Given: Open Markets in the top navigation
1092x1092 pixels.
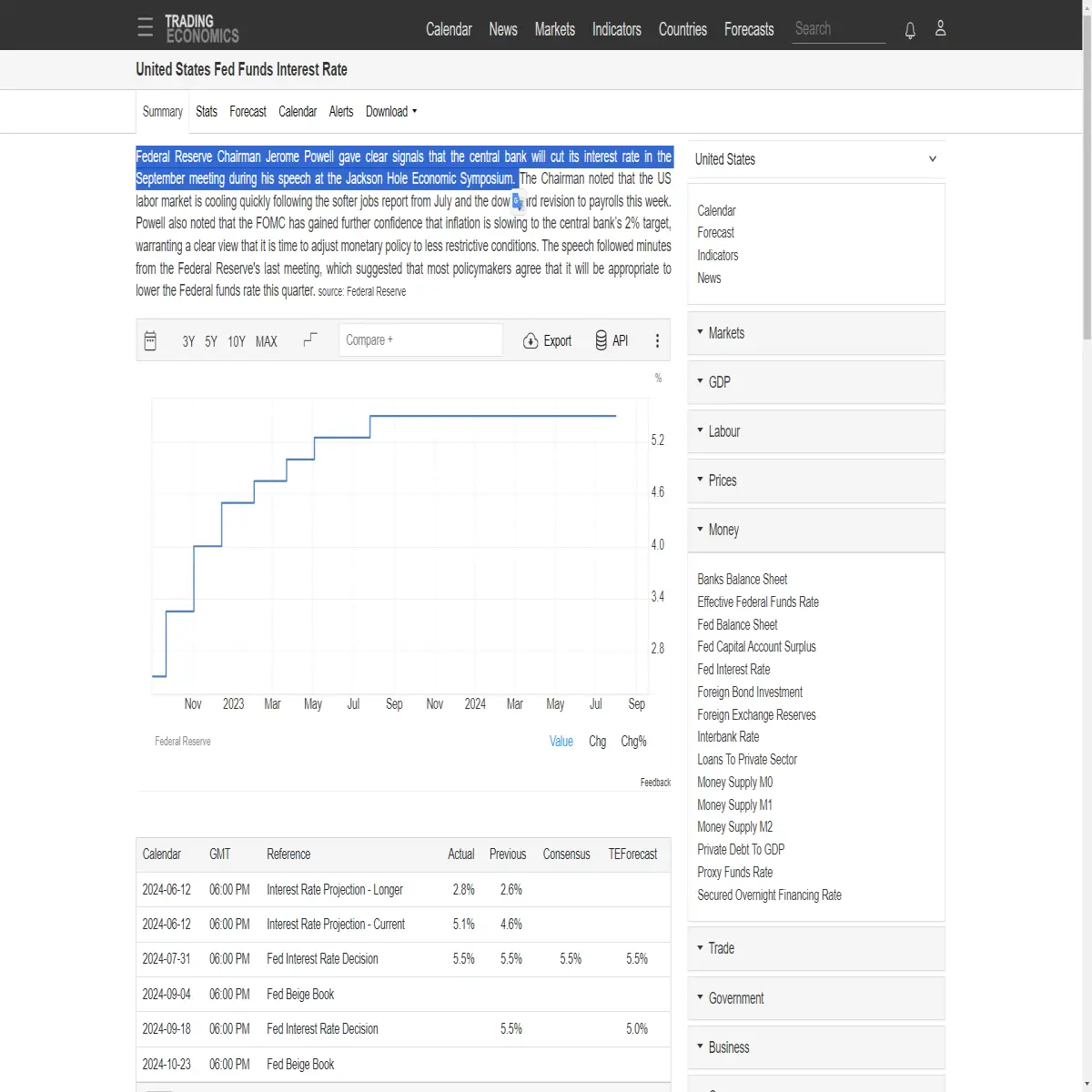Looking at the screenshot, I should pos(555,29).
